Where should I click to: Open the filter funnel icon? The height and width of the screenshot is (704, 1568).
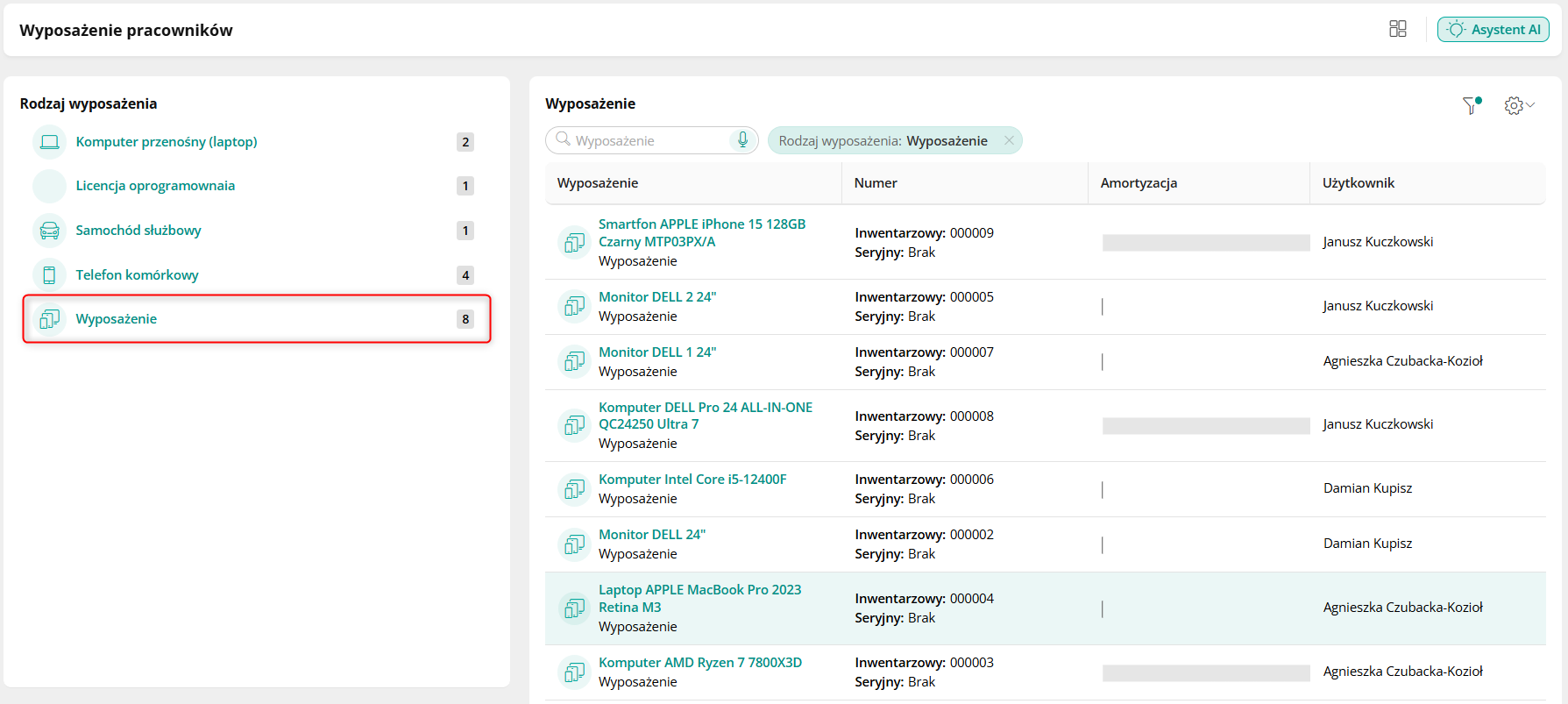point(1472,105)
